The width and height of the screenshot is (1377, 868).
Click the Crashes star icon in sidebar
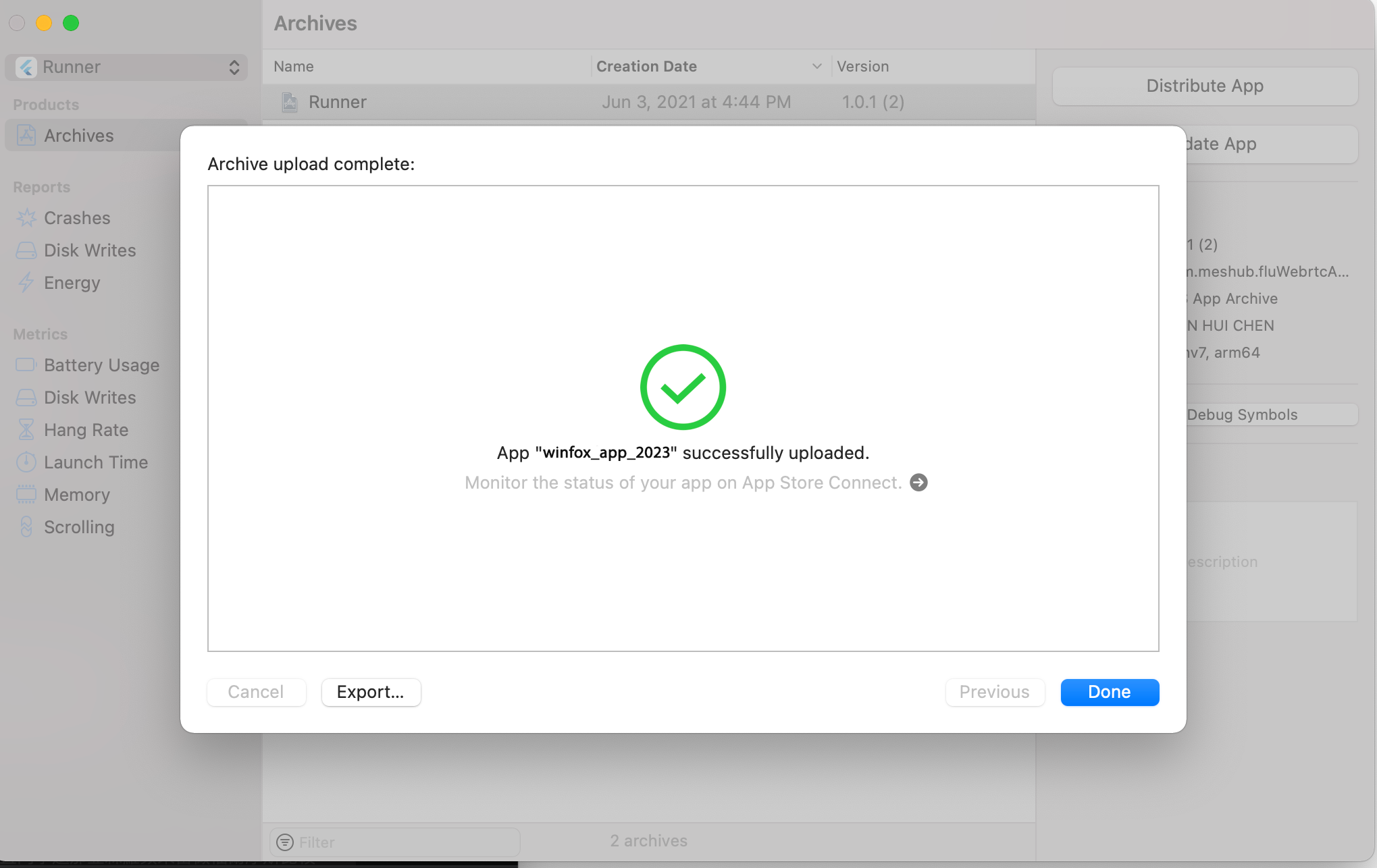click(x=26, y=218)
